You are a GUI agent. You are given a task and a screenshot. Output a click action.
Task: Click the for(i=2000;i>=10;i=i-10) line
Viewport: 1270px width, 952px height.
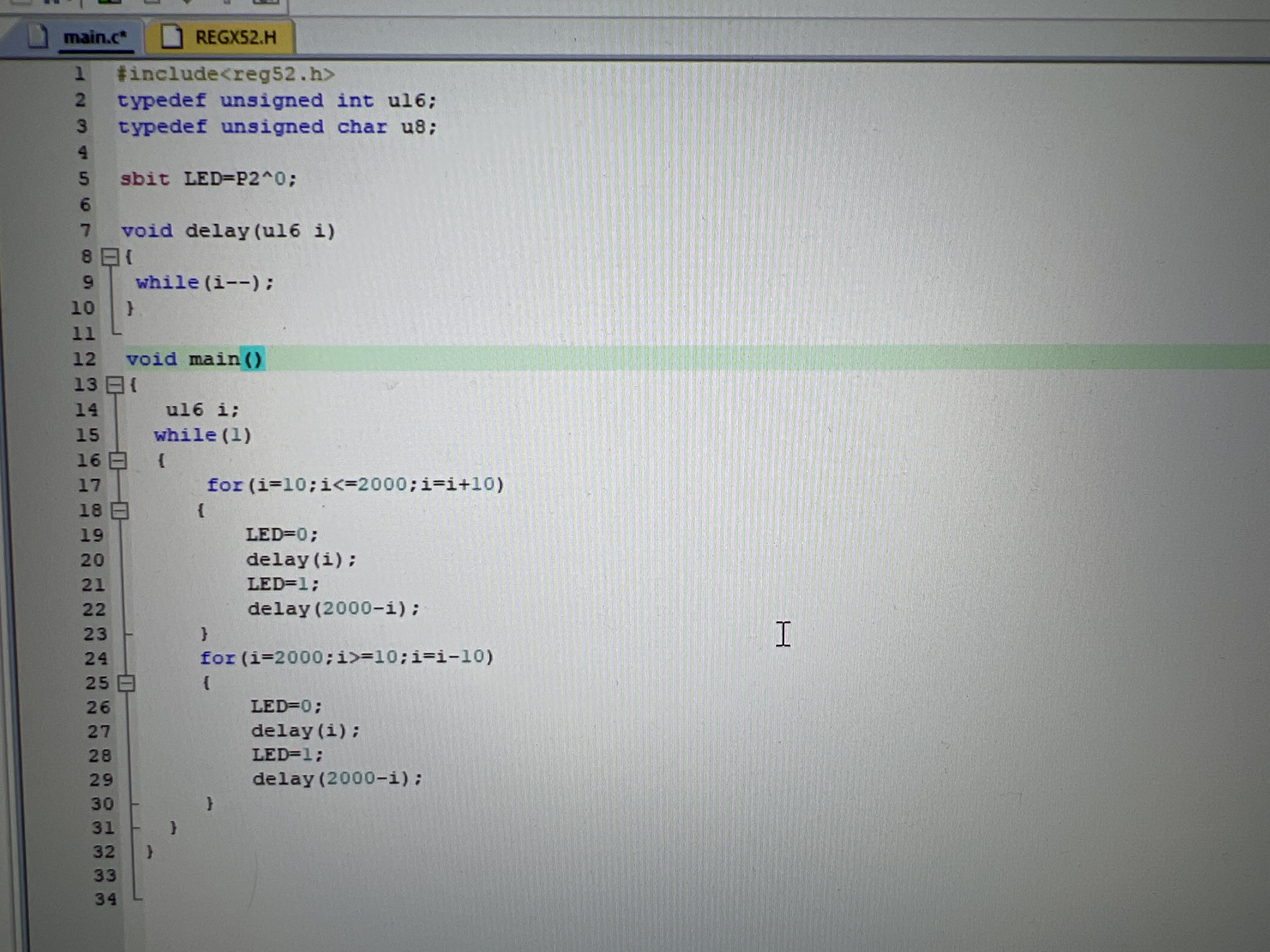(346, 657)
